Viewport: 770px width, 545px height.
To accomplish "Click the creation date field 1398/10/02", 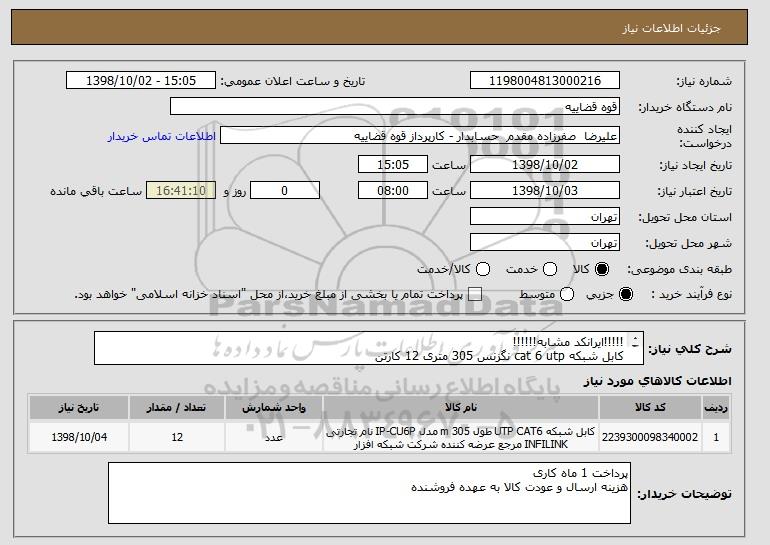I will (545, 164).
